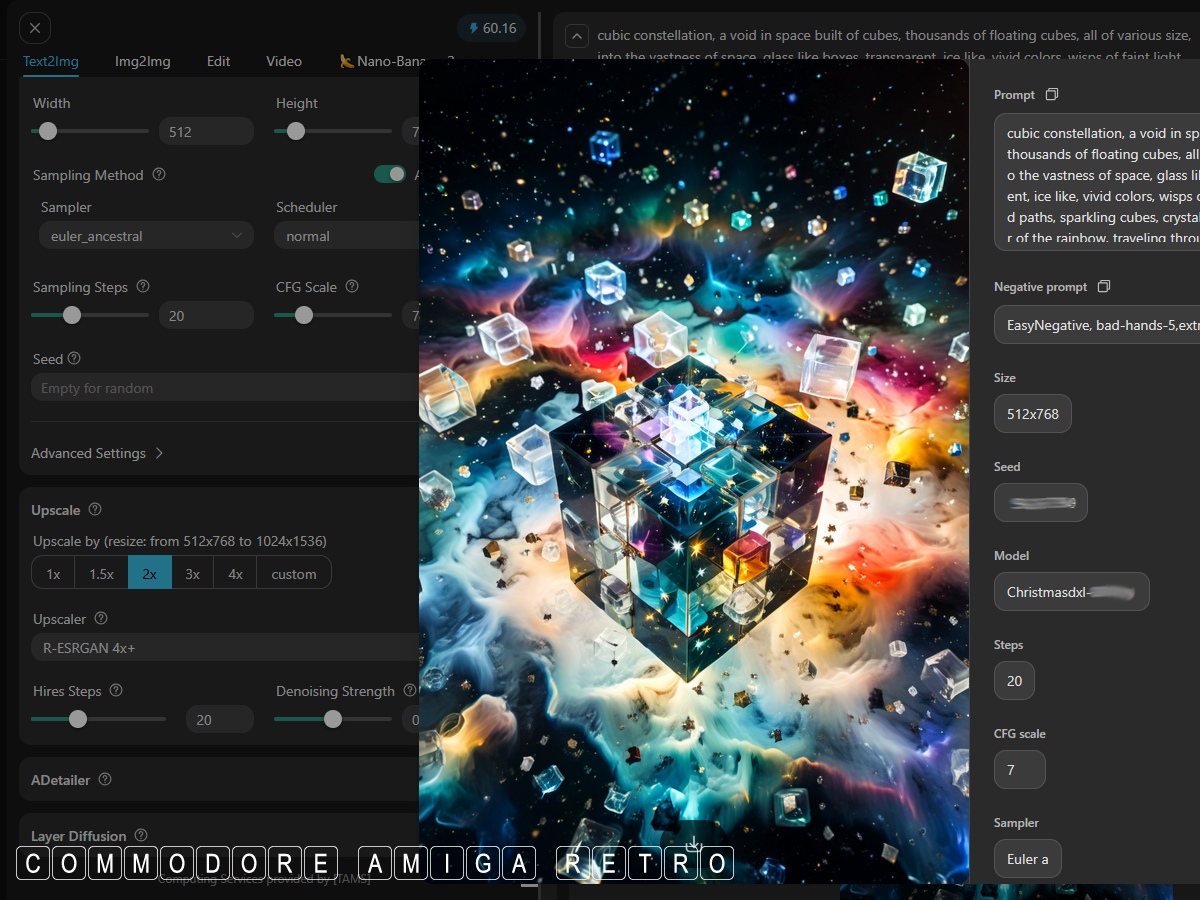Expand the Advanced Settings section
Image resolution: width=1200 pixels, height=900 pixels.
pos(96,453)
